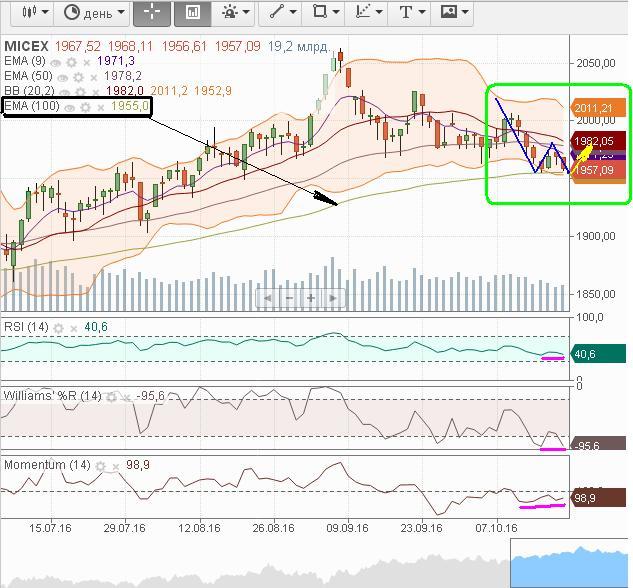Image resolution: width=633 pixels, height=588 pixels.
Task: Remove the EMA (100) indicator
Action: tap(101, 108)
